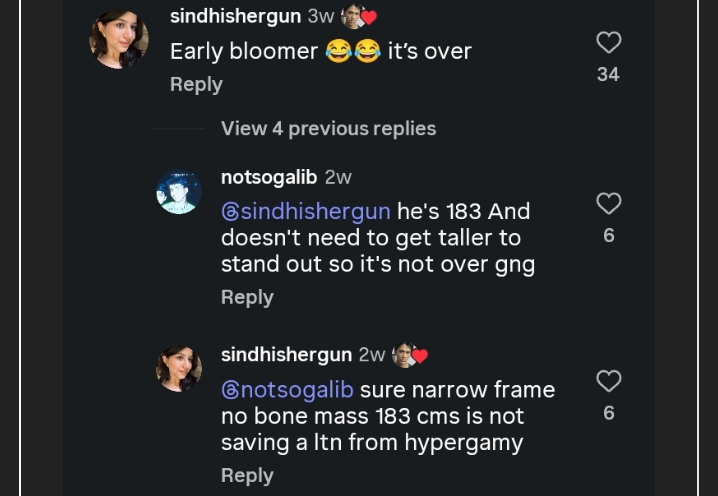Open the notsogalib username in the reply header
The image size is (718, 496).
(269, 177)
